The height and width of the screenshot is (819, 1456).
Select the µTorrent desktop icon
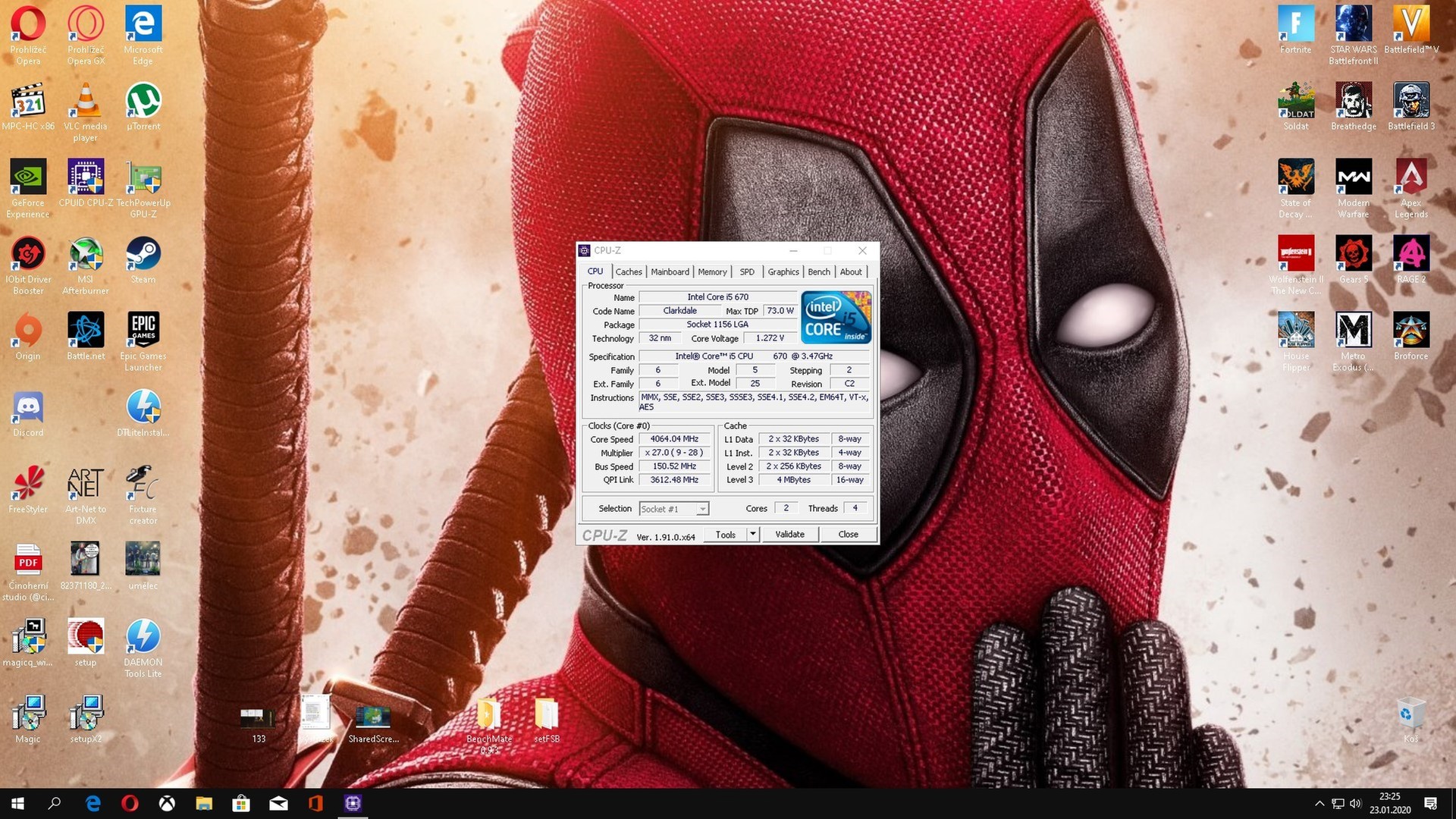143,108
